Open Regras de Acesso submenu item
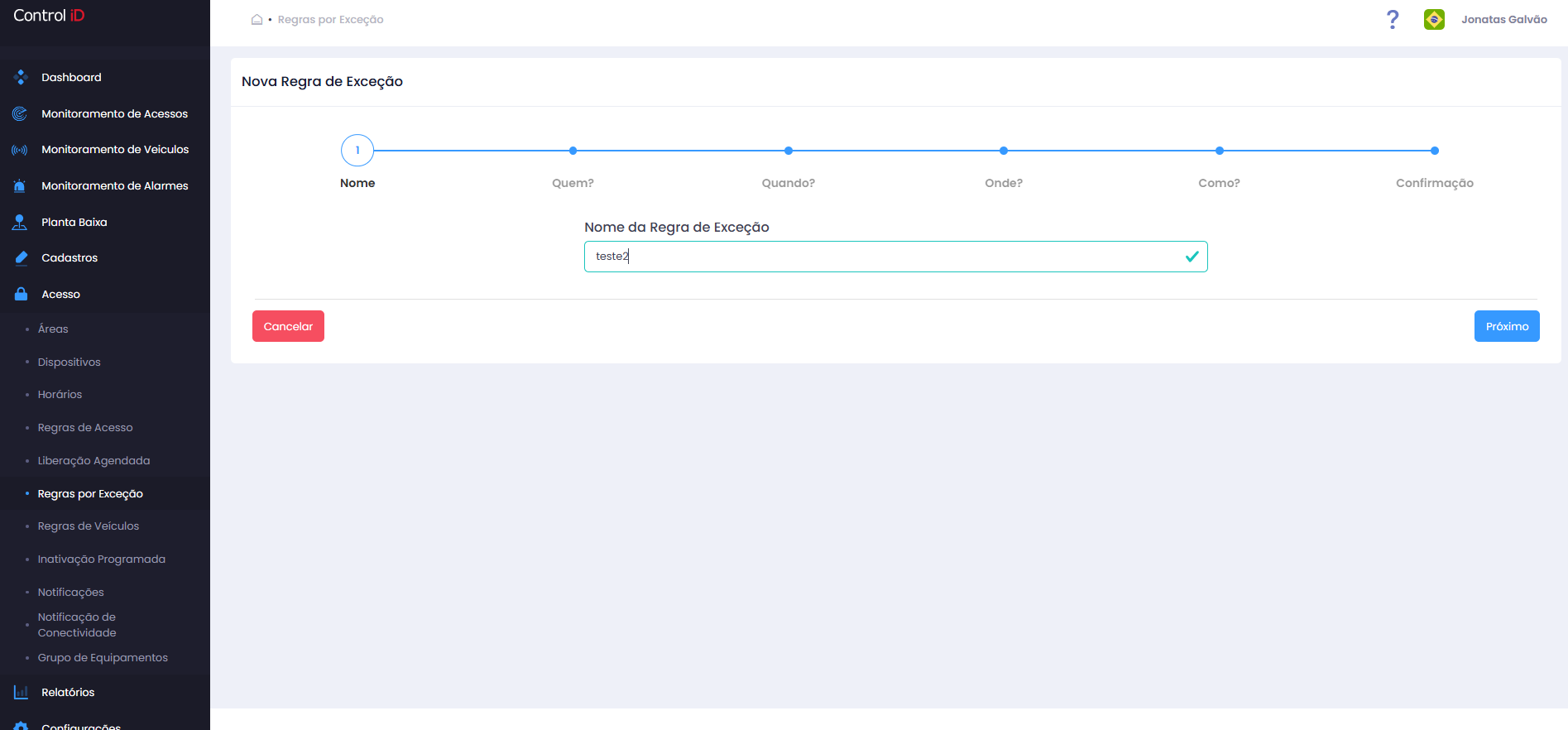The width and height of the screenshot is (1568, 730). click(x=85, y=427)
